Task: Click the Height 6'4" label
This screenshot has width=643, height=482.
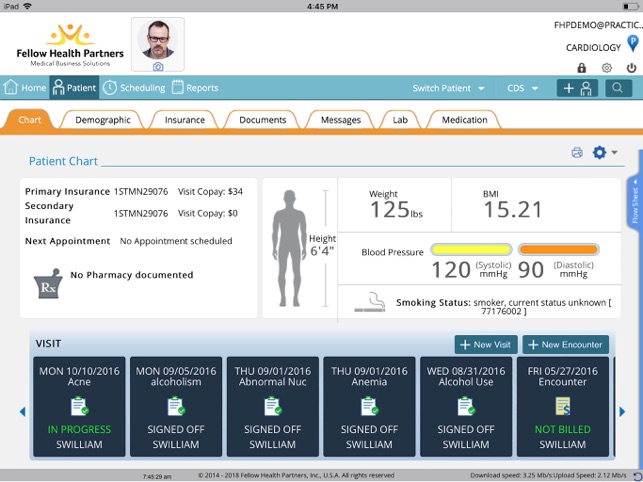Action: (322, 245)
